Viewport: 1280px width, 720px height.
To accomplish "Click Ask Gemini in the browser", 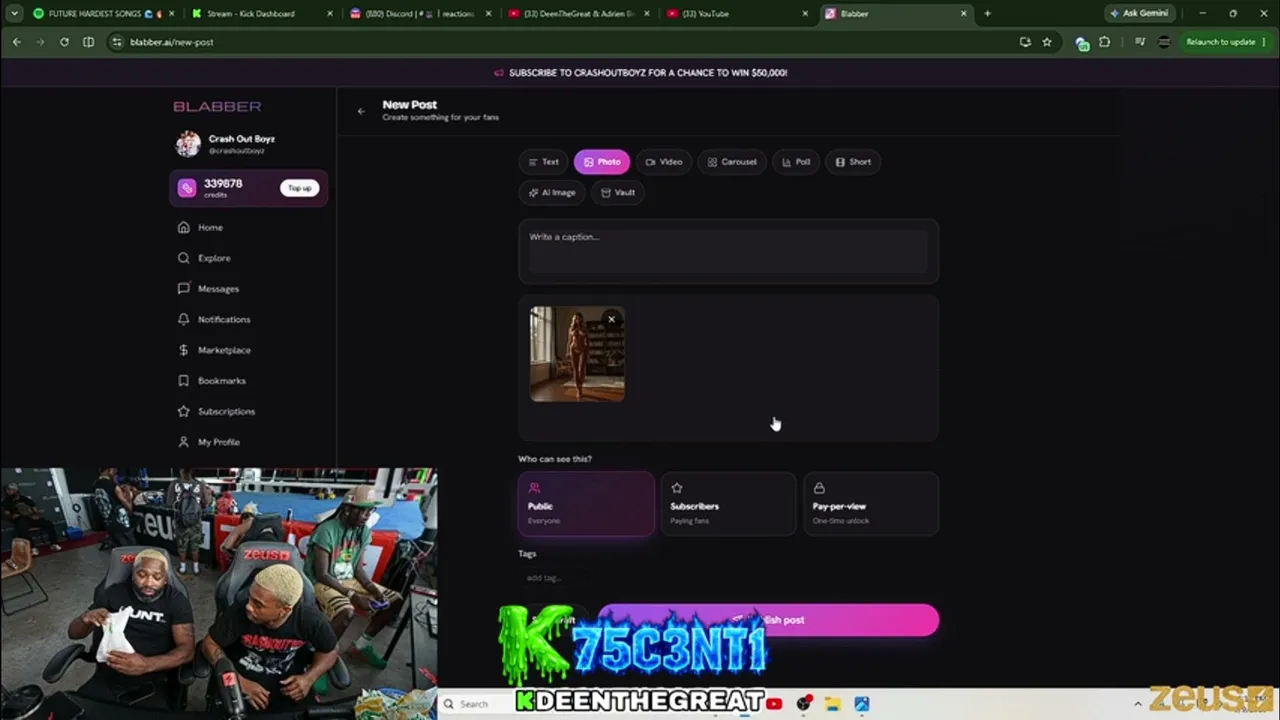I will tap(1139, 14).
